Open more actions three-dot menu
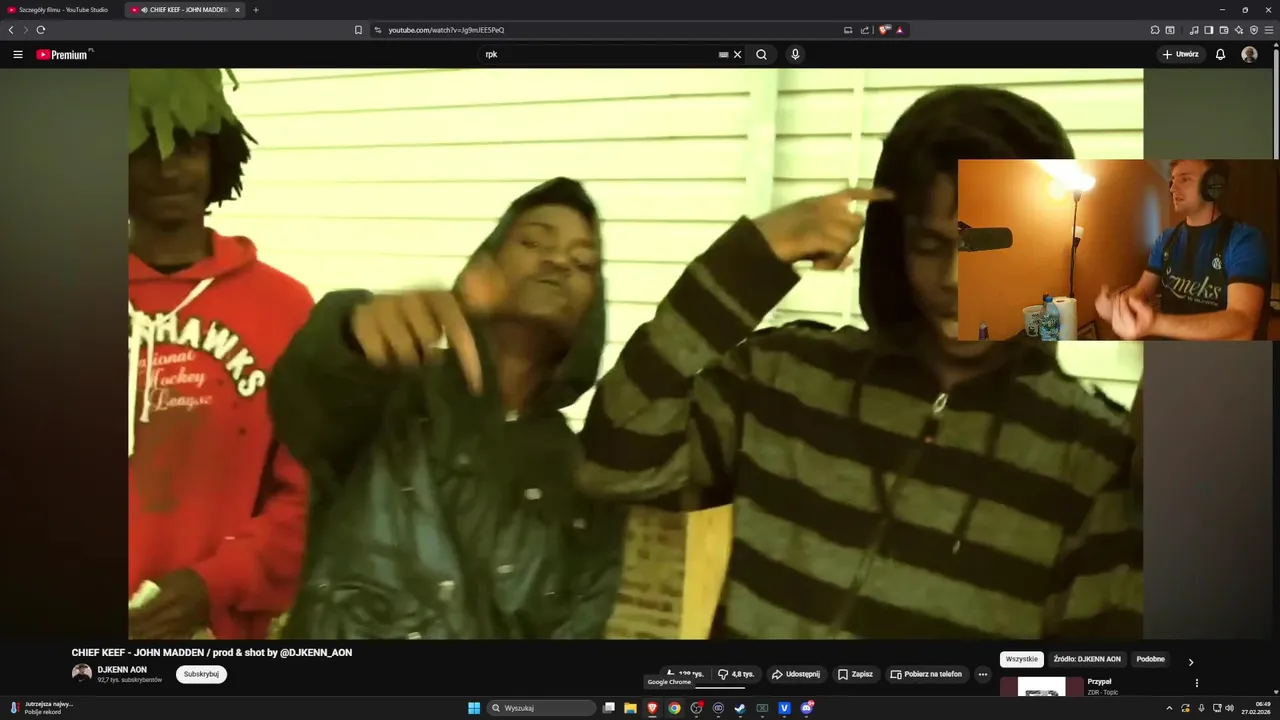Screen dimensions: 1280x720 (983, 674)
